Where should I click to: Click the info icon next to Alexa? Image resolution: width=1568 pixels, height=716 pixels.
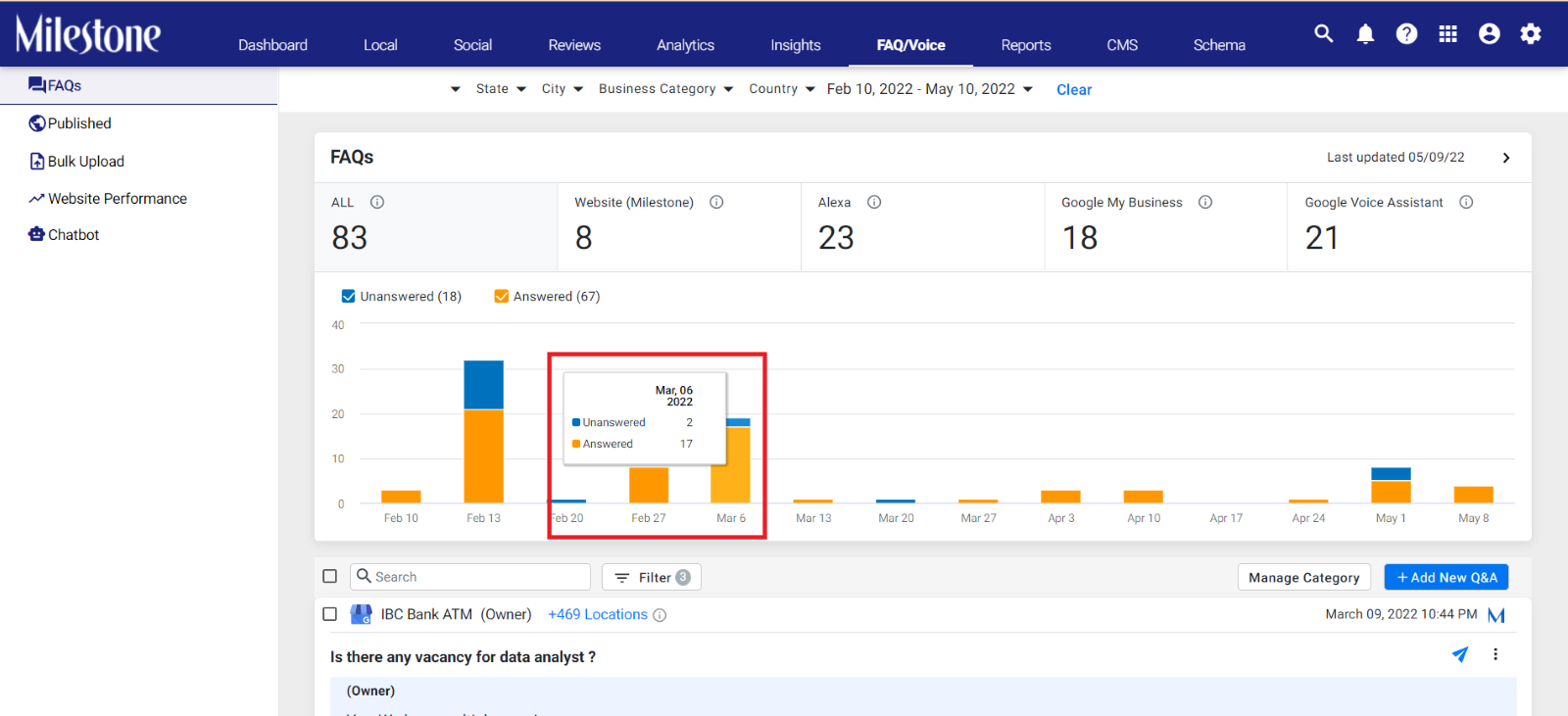tap(874, 202)
